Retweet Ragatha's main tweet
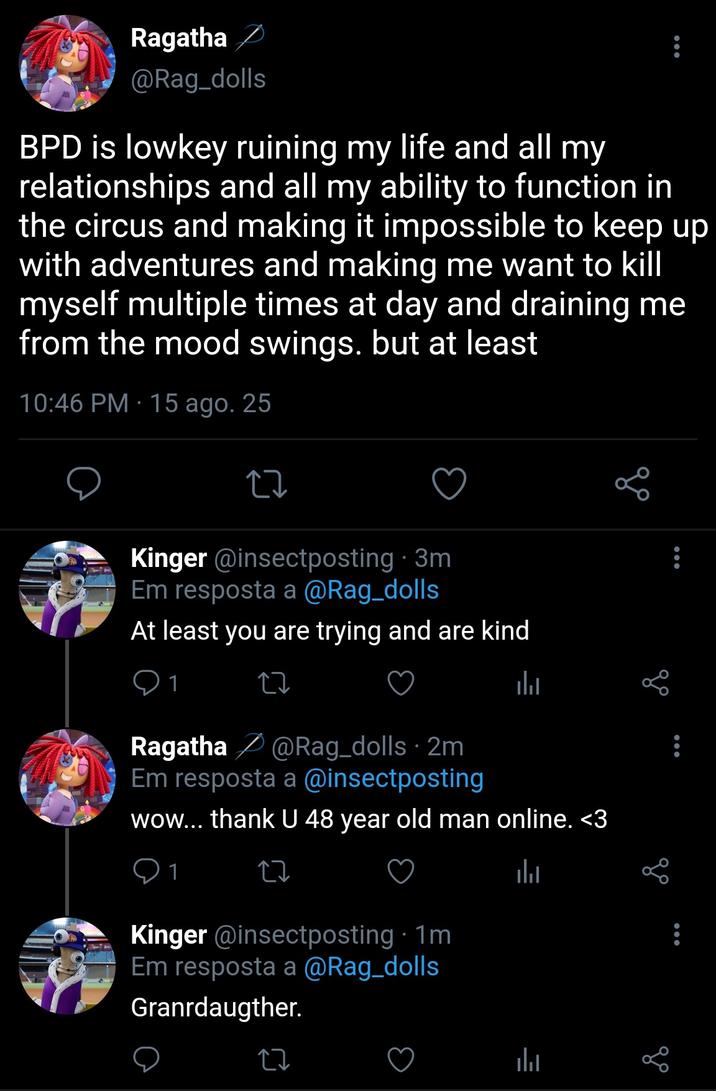The width and height of the screenshot is (716, 1091). 266,483
